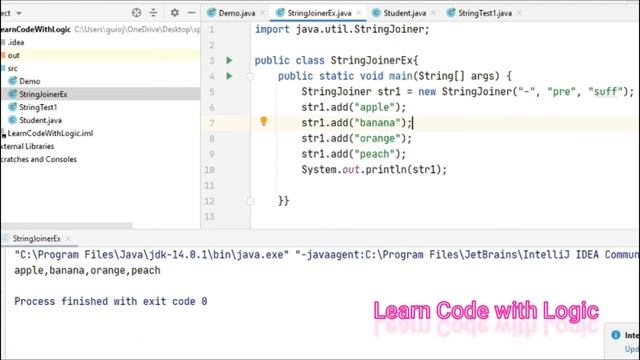
Task: Switch to Student.java tab
Action: pyautogui.click(x=404, y=13)
